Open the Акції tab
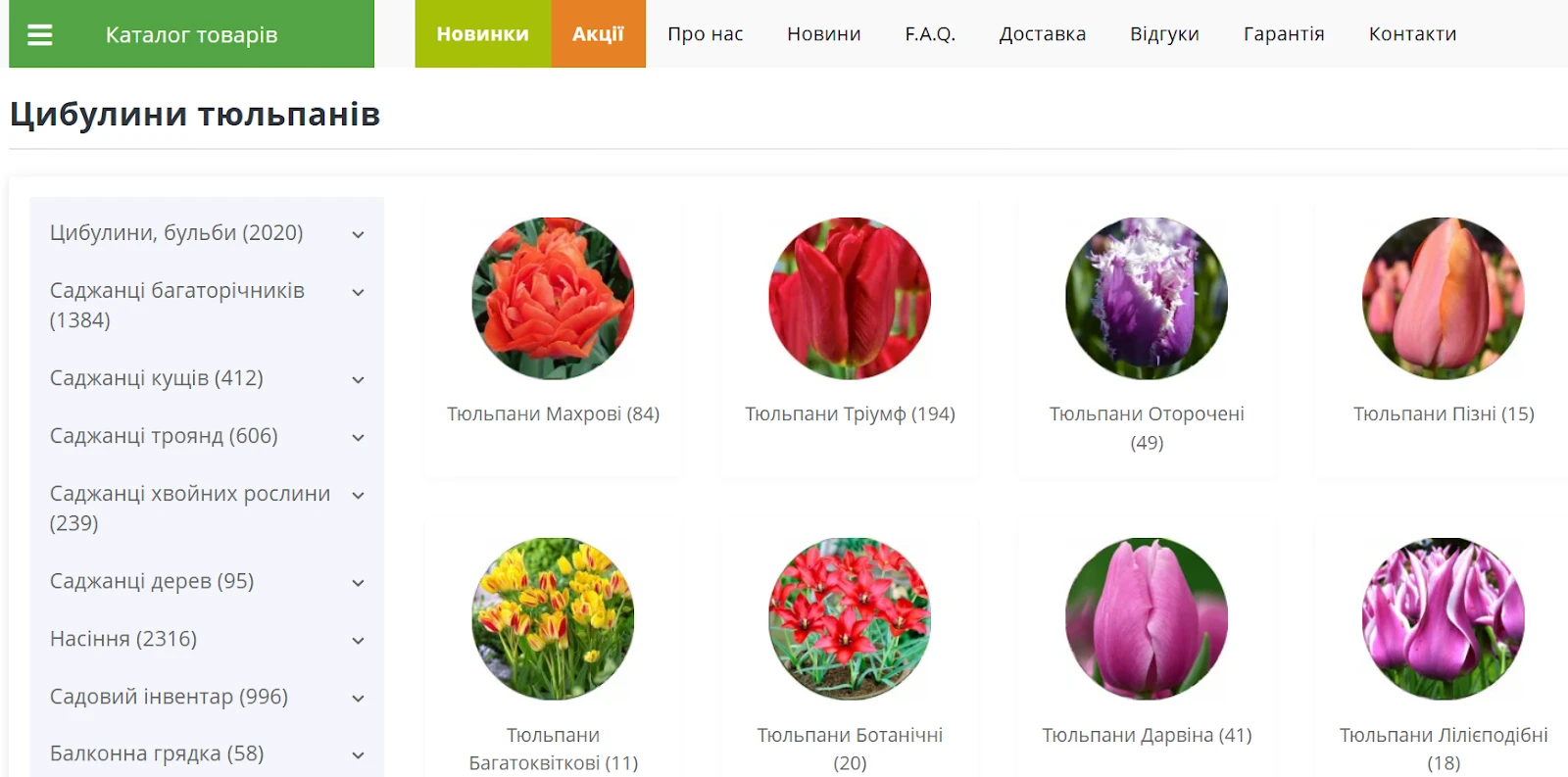This screenshot has height=777, width=1568. [599, 34]
